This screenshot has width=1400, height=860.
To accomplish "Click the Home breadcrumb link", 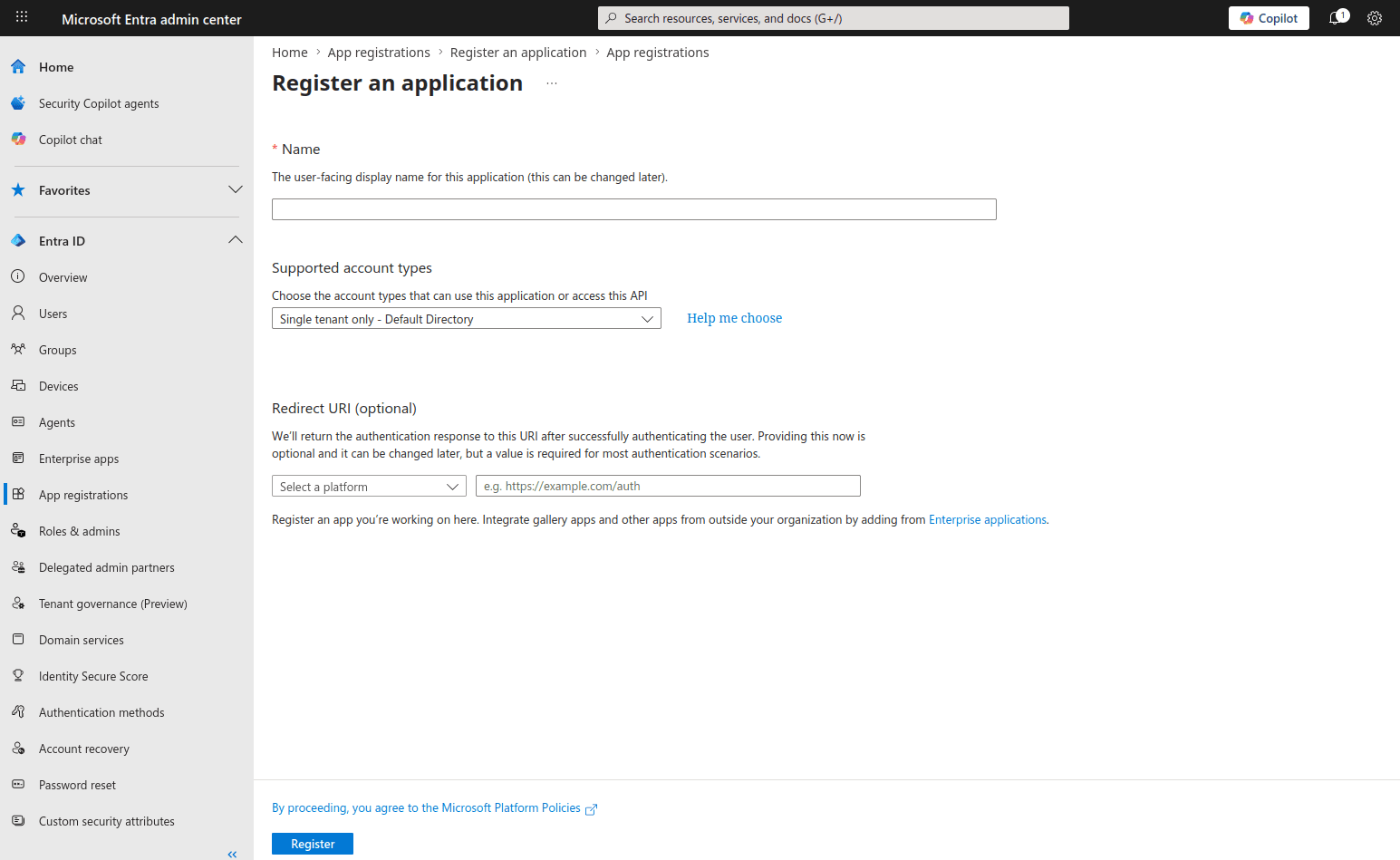I will pyautogui.click(x=290, y=53).
